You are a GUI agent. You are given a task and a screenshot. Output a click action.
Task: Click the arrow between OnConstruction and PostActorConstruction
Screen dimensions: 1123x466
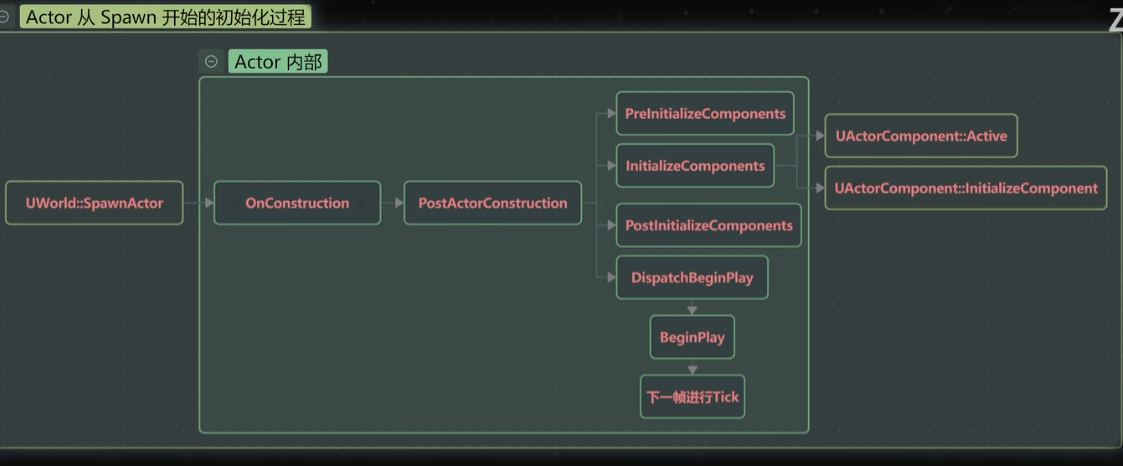pyautogui.click(x=392, y=203)
